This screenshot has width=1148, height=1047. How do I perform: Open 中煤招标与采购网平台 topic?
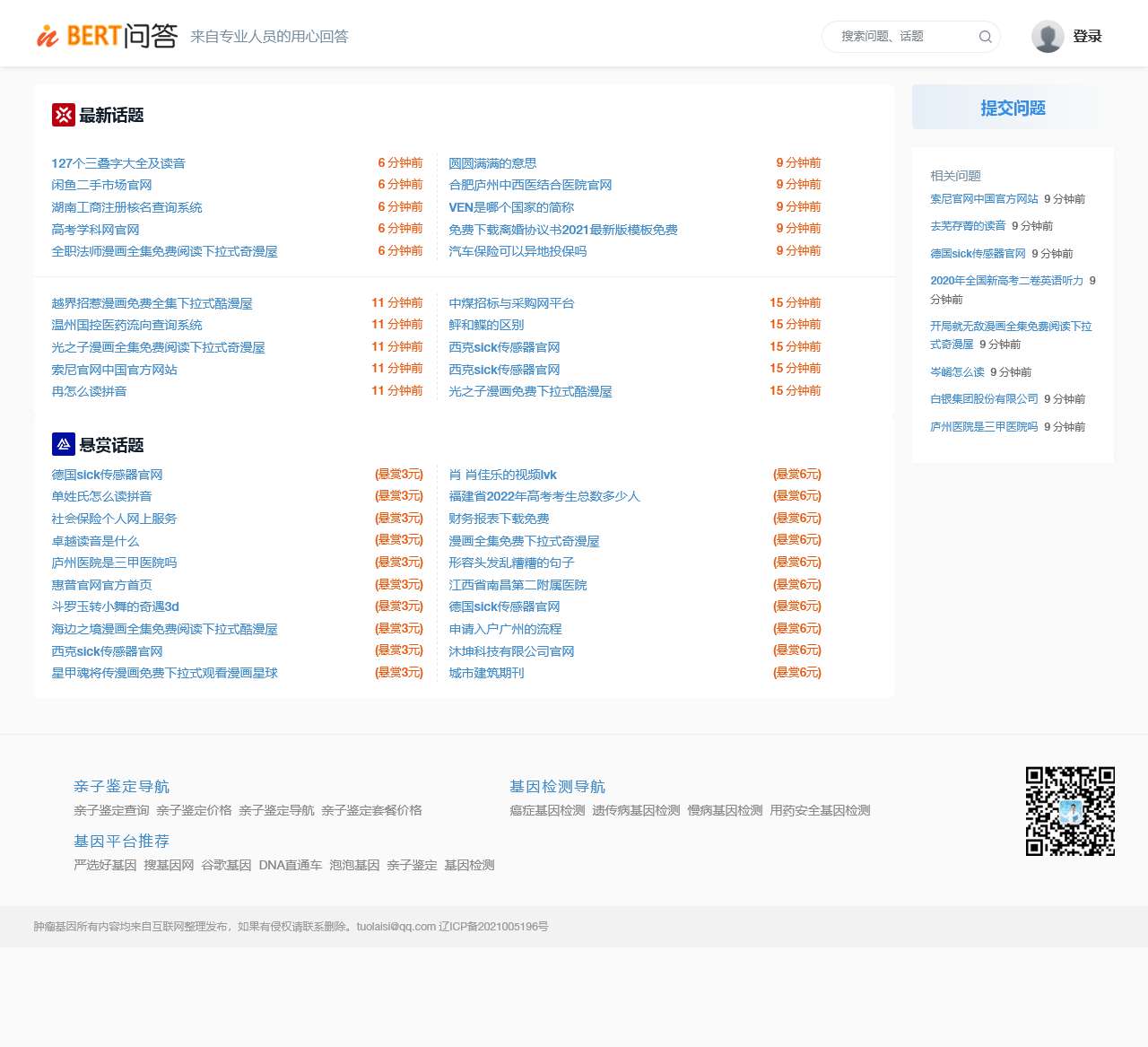(x=511, y=303)
